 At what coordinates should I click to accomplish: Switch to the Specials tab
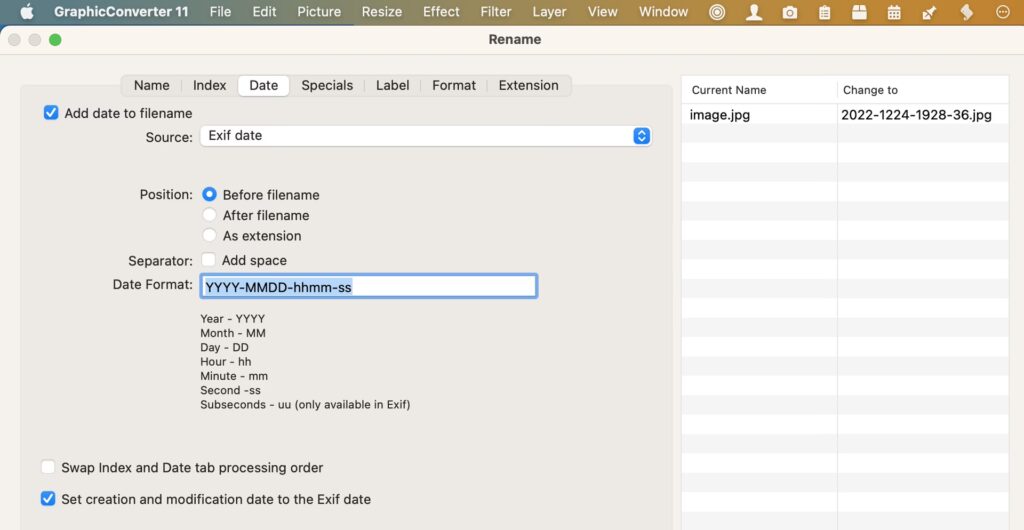pyautogui.click(x=327, y=85)
